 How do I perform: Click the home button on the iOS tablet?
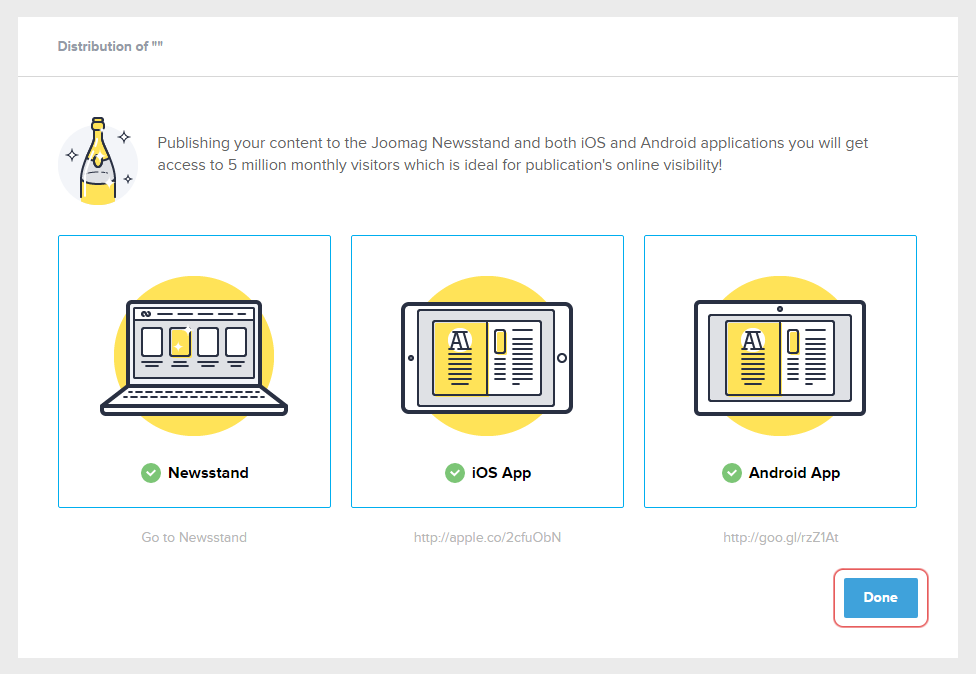(x=561, y=357)
